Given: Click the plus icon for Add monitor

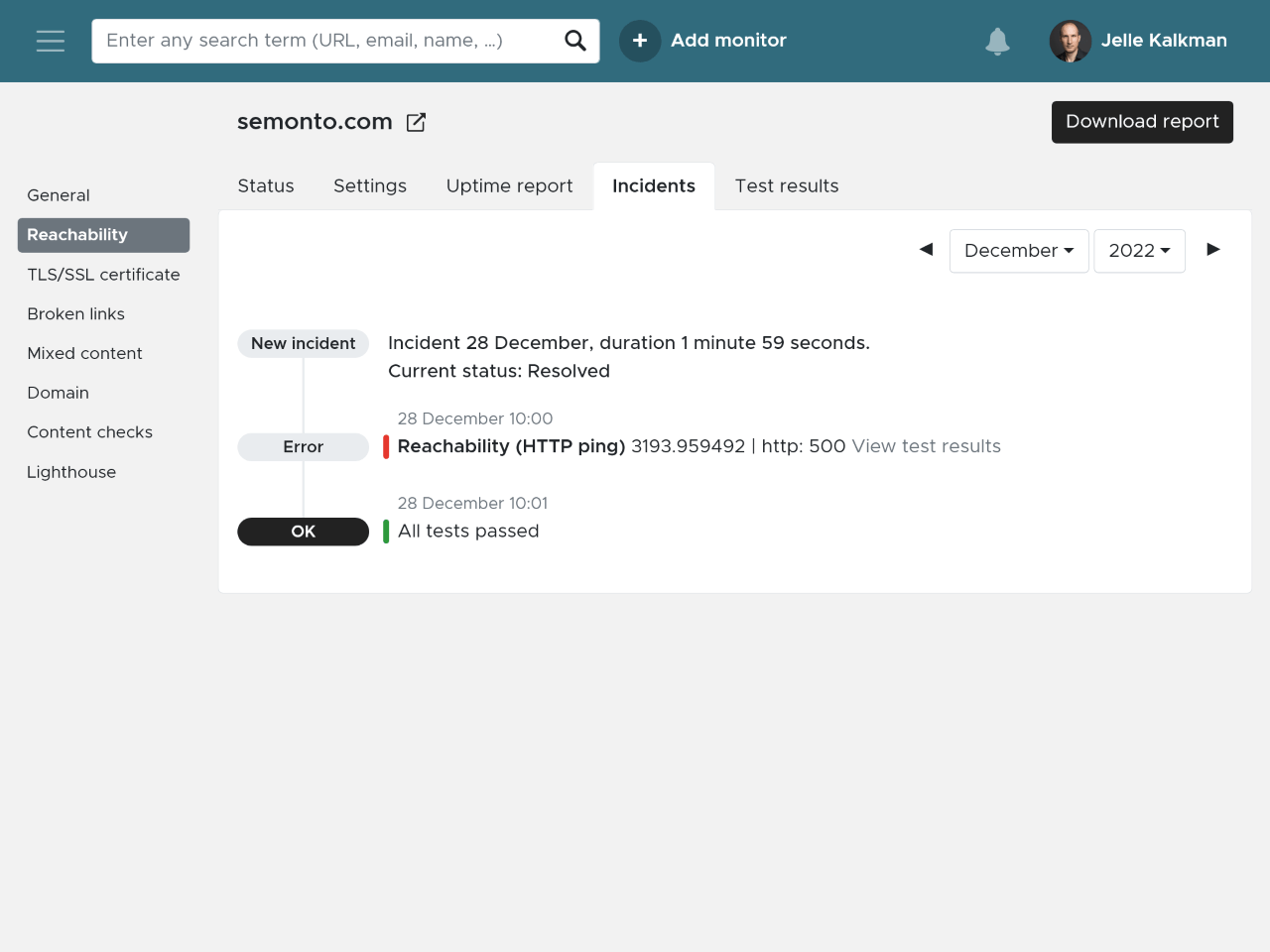Looking at the screenshot, I should click(x=640, y=41).
